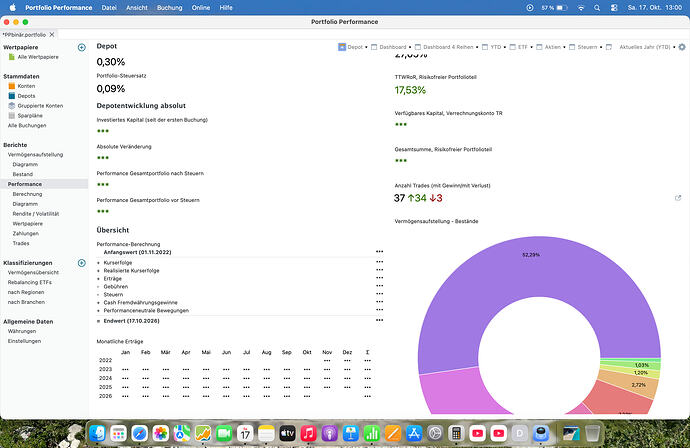The height and width of the screenshot is (448, 690).
Task: Open the App Store from the dock
Action: 414,433
